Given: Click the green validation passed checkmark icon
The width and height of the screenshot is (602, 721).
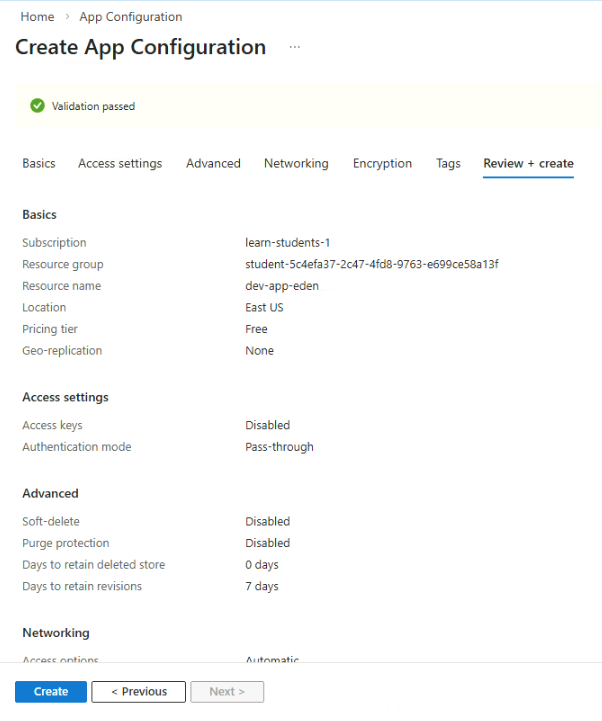Looking at the screenshot, I should click(37, 106).
